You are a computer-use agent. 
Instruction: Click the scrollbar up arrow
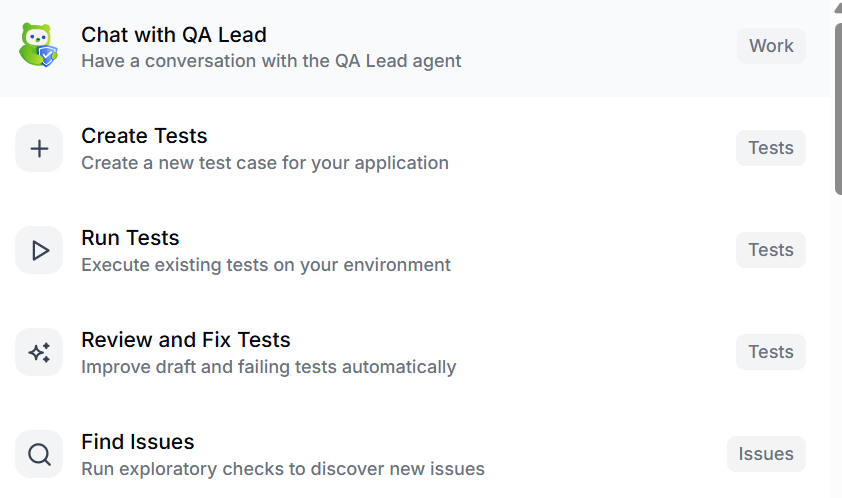point(838,8)
